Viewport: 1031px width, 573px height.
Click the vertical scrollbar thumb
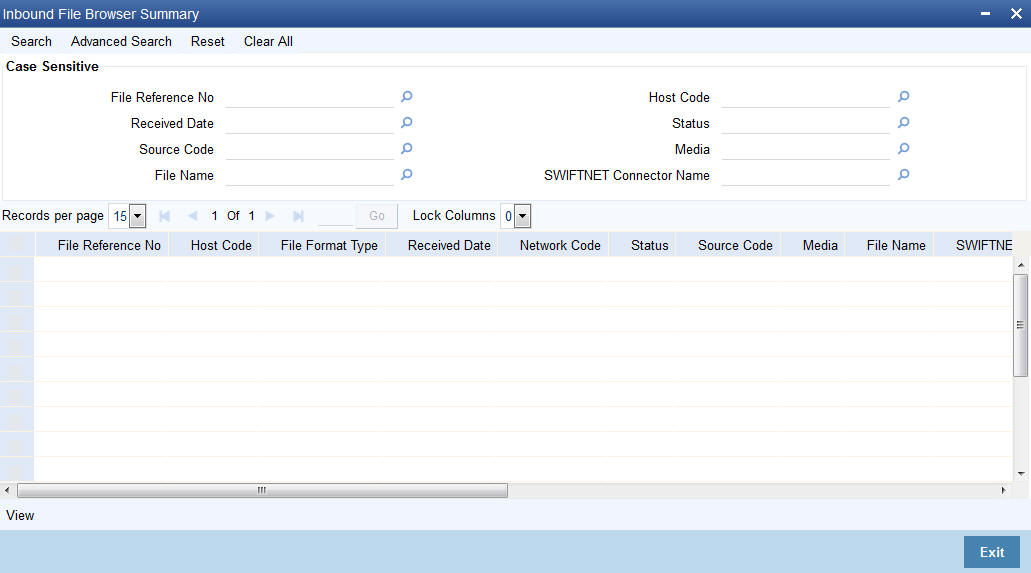[x=1020, y=325]
